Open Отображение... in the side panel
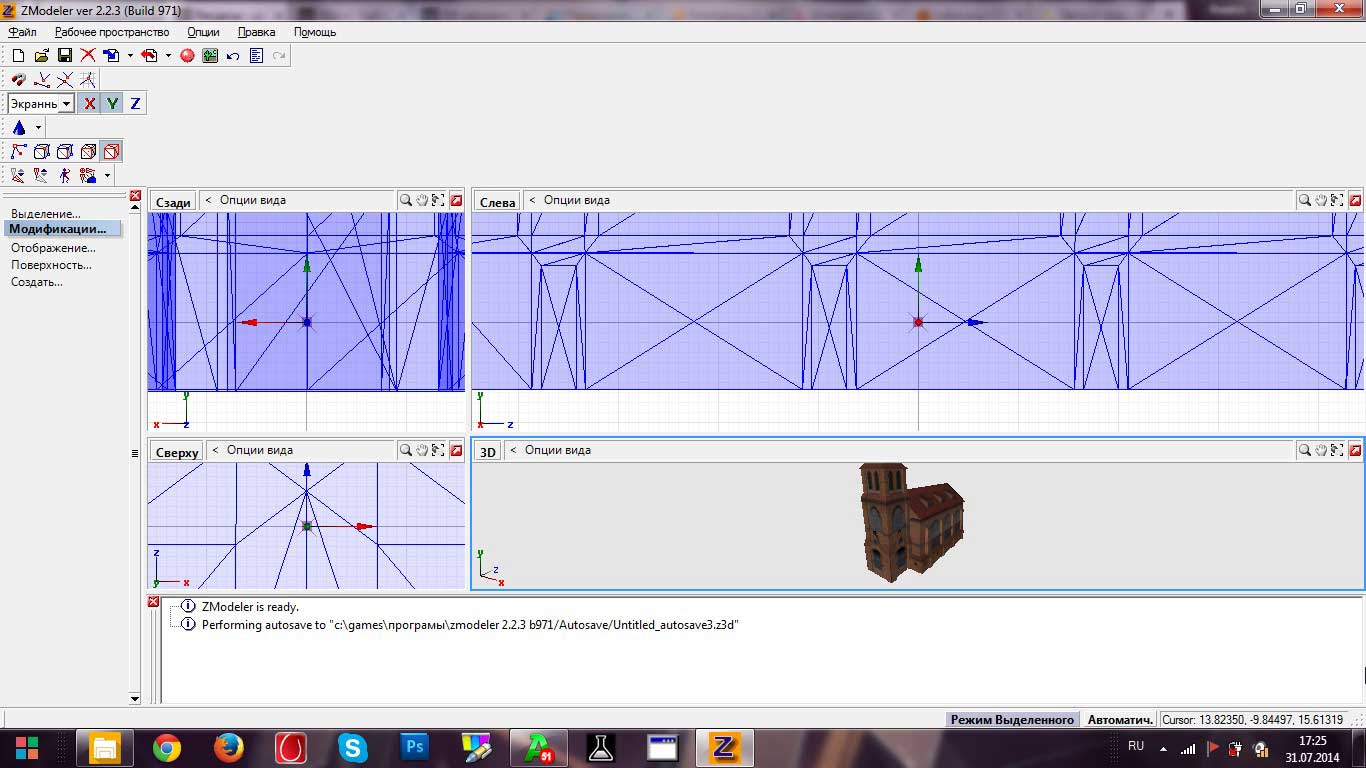 point(54,248)
